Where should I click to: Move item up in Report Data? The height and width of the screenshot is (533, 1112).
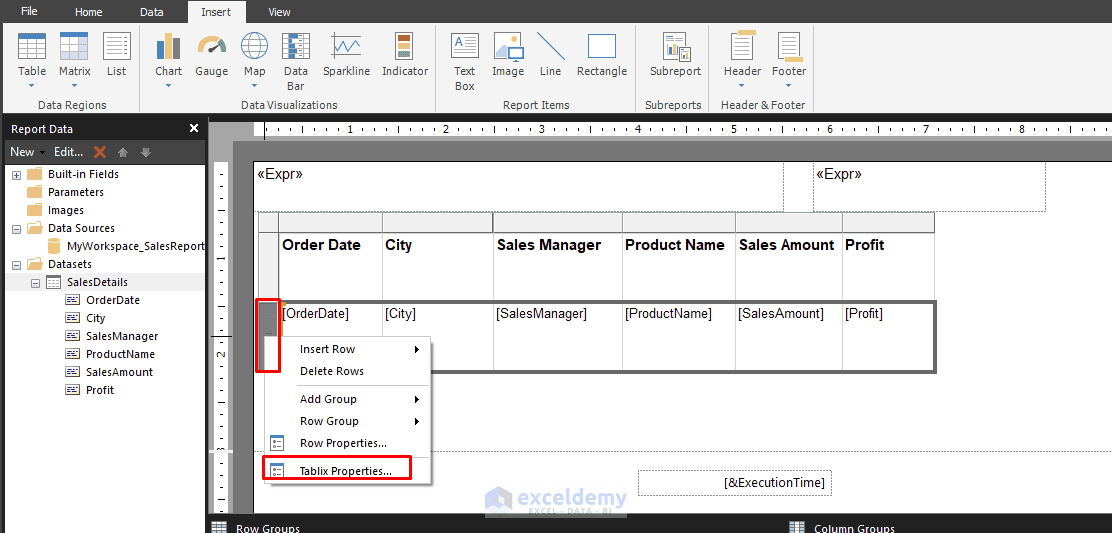(123, 152)
